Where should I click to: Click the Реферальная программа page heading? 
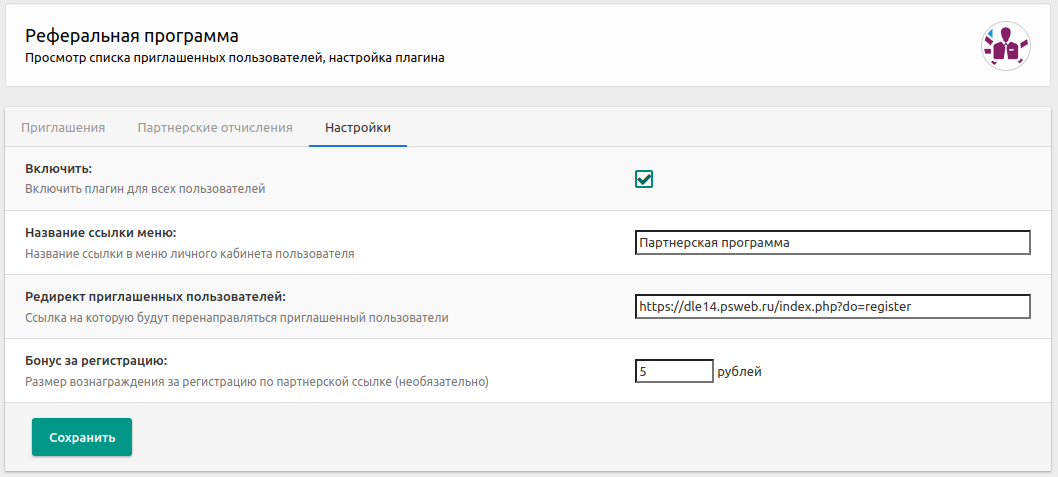click(x=132, y=37)
